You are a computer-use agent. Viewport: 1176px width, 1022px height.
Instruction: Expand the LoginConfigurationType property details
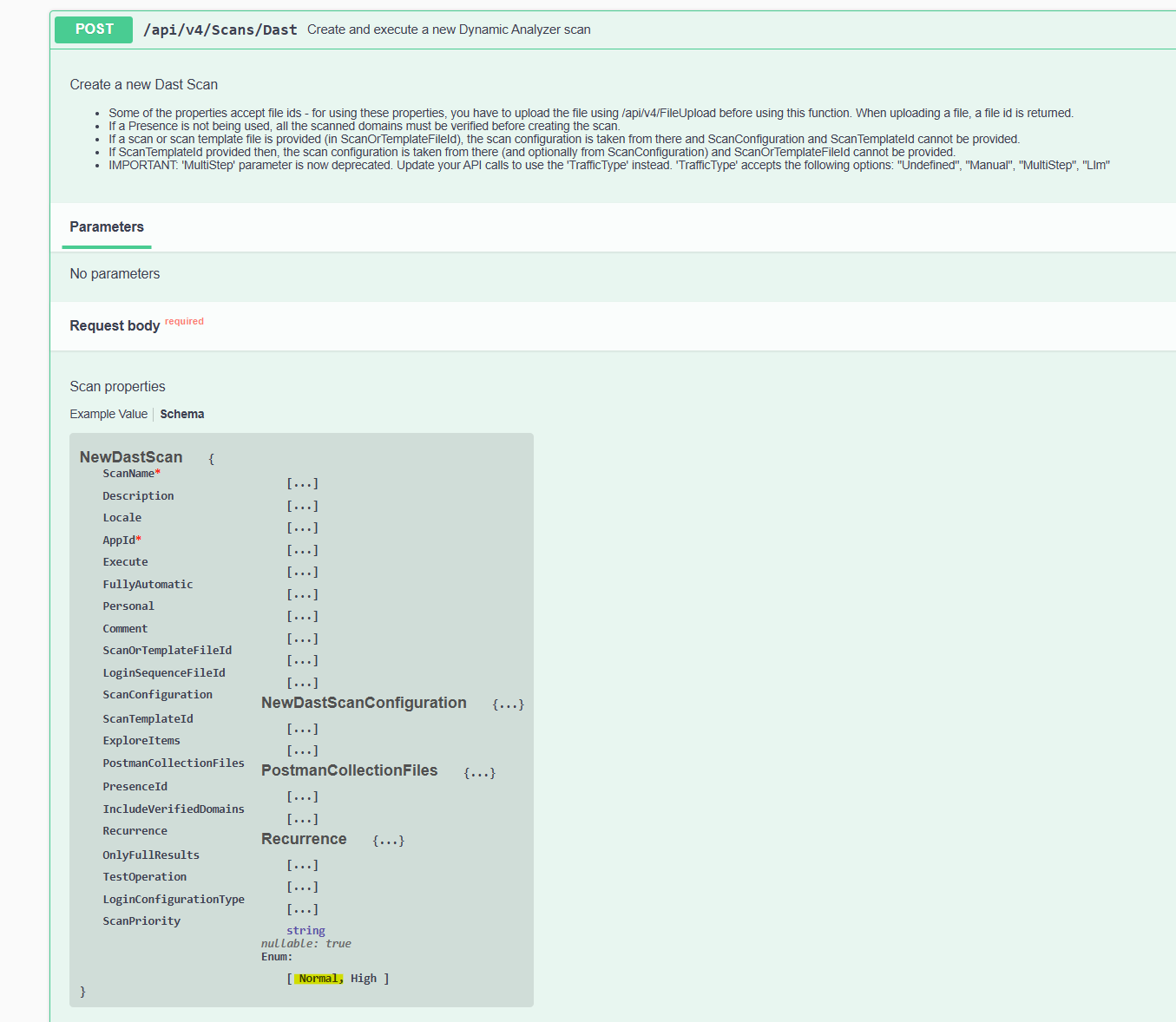point(303,909)
